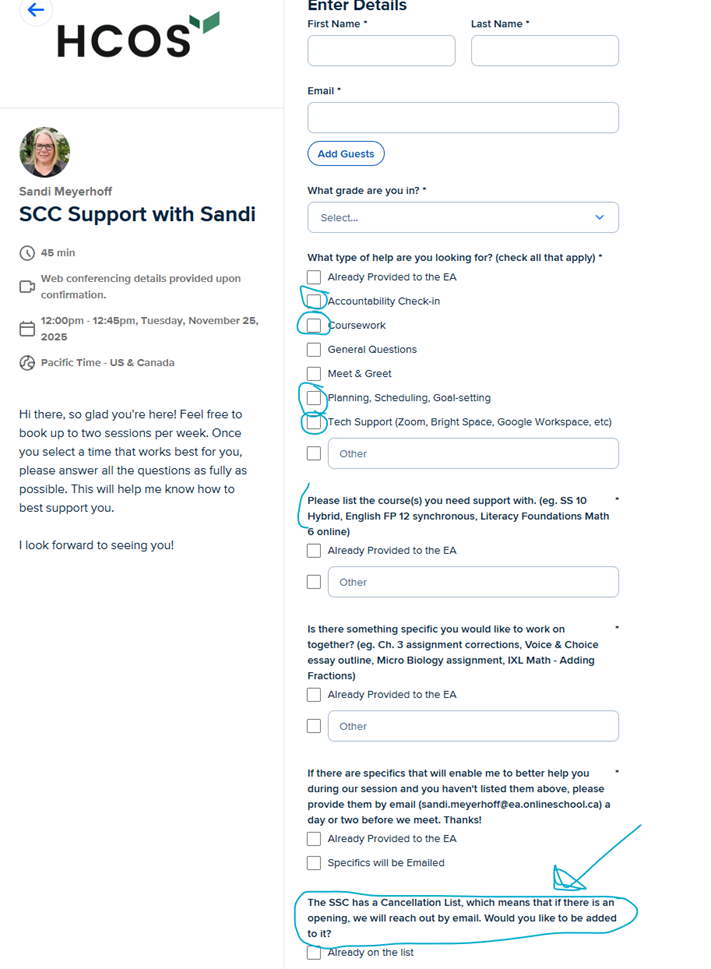Check Tech Support checkbox option
The height and width of the screenshot is (969, 711).
tap(314, 422)
